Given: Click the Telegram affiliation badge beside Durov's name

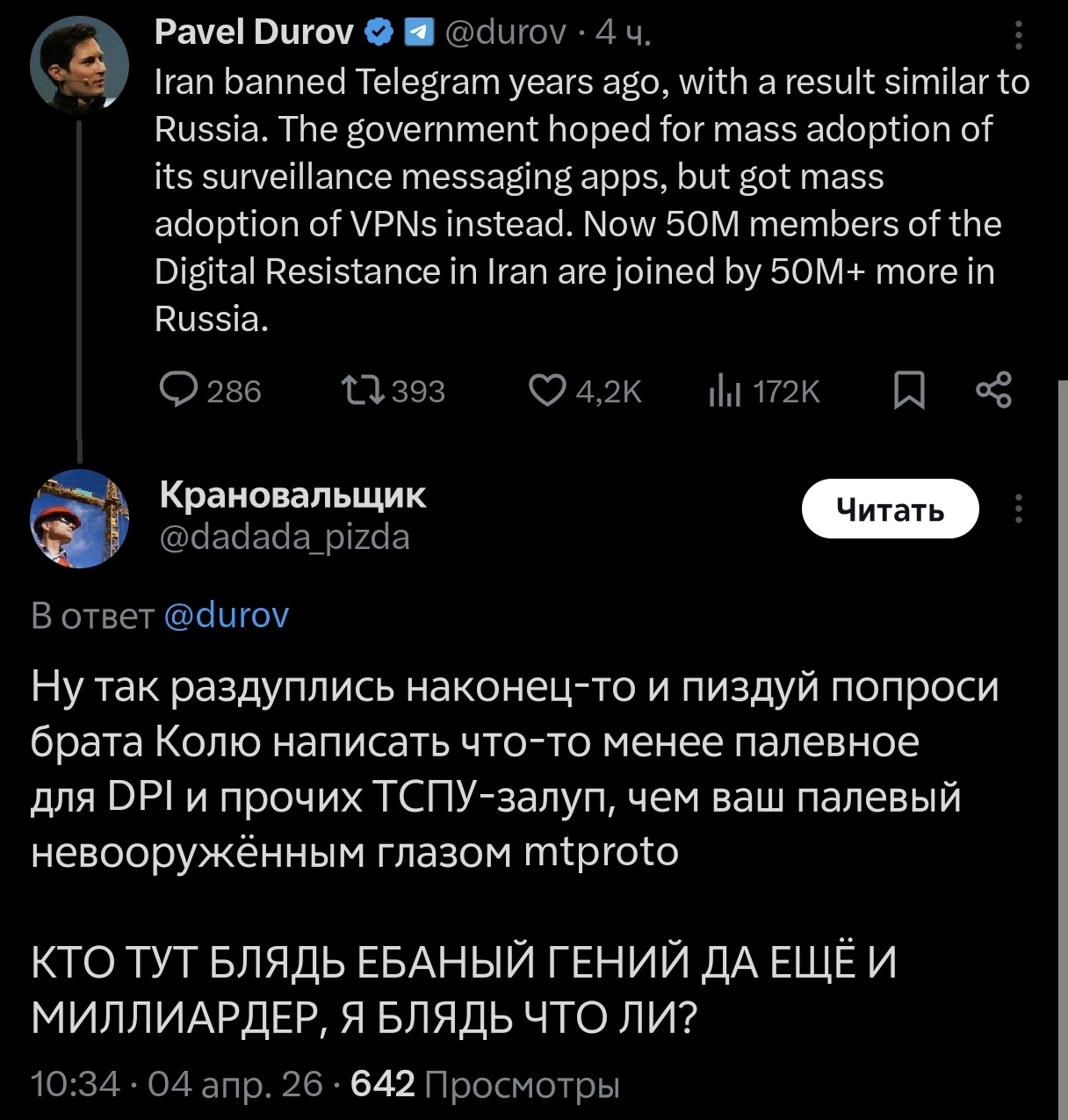Looking at the screenshot, I should coord(419,33).
